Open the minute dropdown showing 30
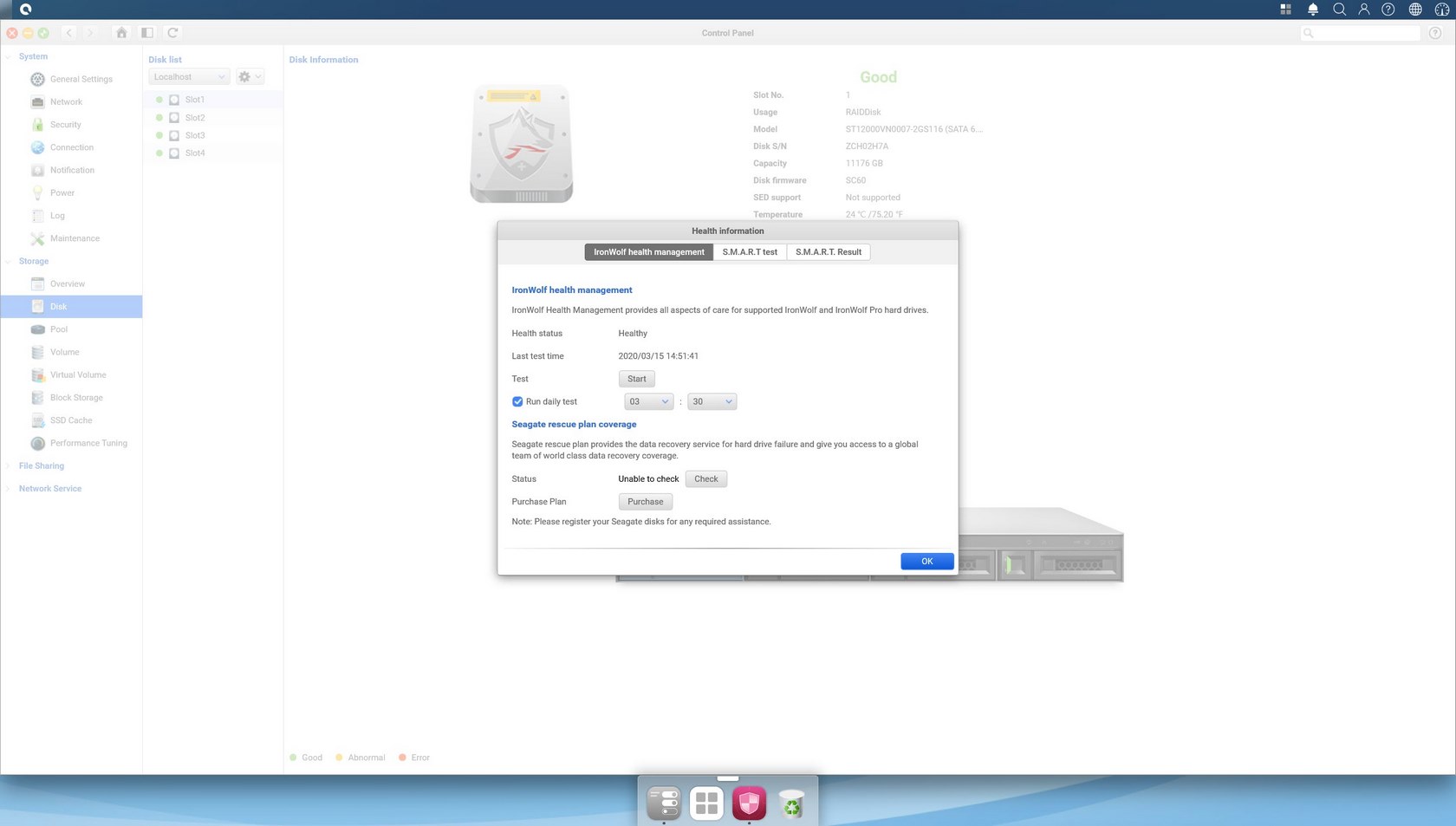This screenshot has width=1456, height=826. pyautogui.click(x=712, y=401)
